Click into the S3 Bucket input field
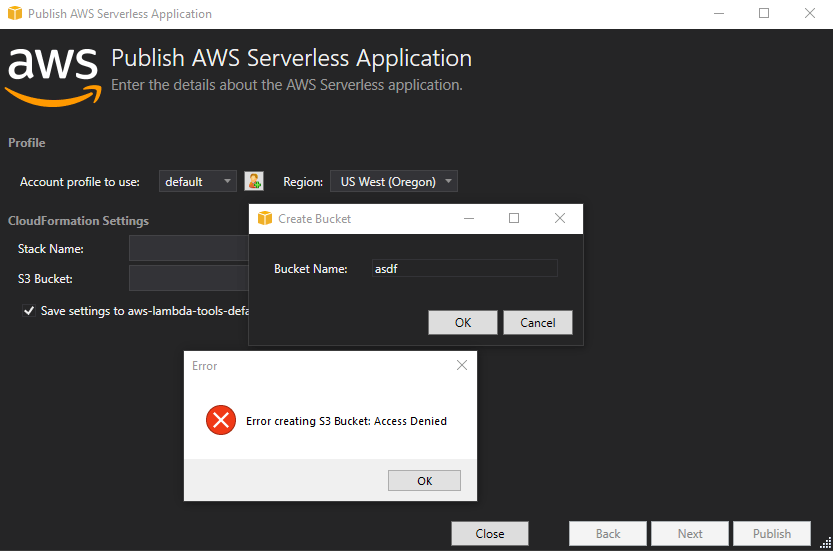The height and width of the screenshot is (551, 833). click(189, 278)
